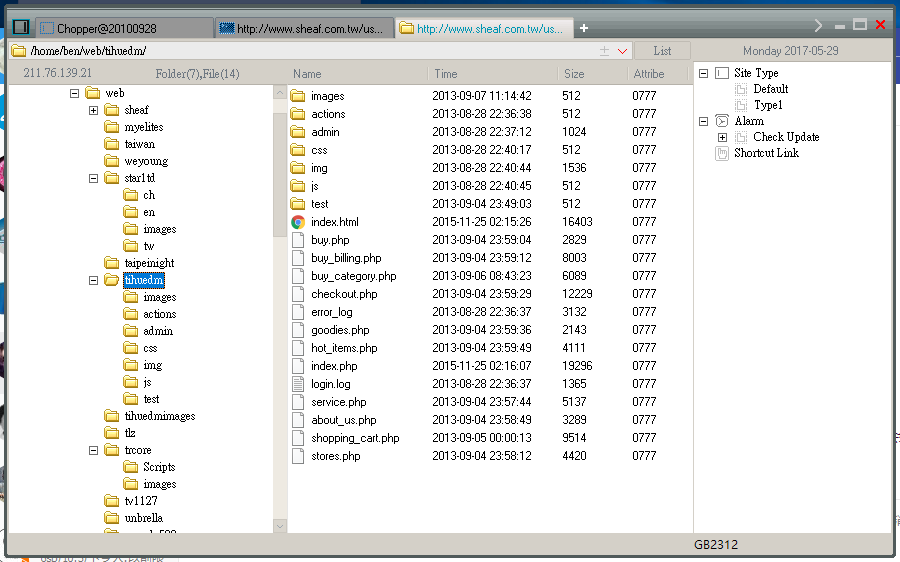Select shopping_cart.php in the file list

tap(355, 438)
